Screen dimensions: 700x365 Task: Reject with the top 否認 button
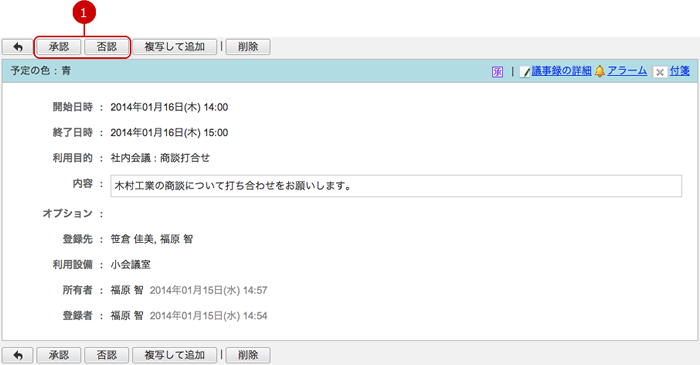[x=107, y=47]
